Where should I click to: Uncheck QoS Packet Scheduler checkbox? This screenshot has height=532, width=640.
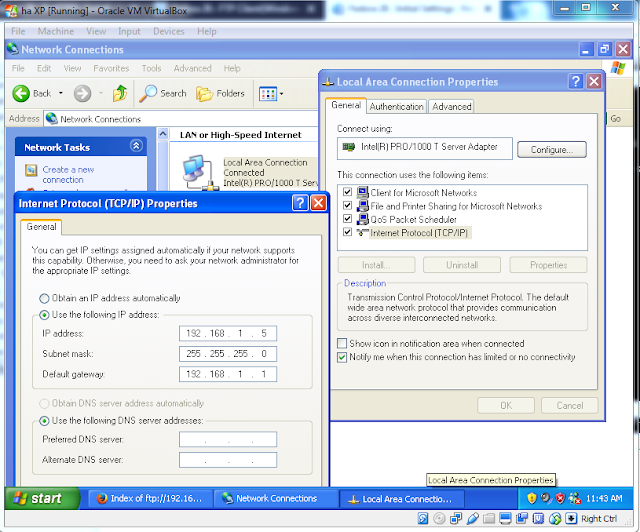click(x=347, y=219)
